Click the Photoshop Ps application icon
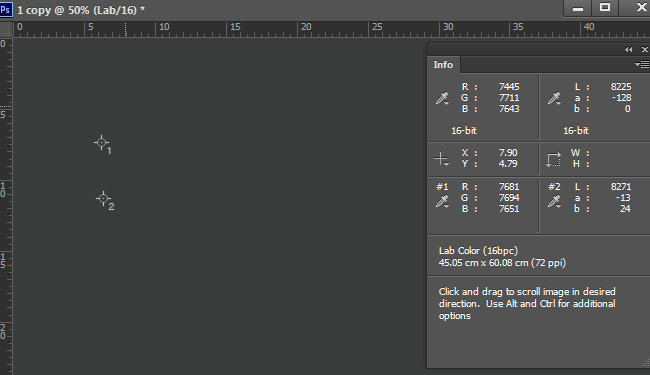This screenshot has width=650, height=375. coord(6,9)
